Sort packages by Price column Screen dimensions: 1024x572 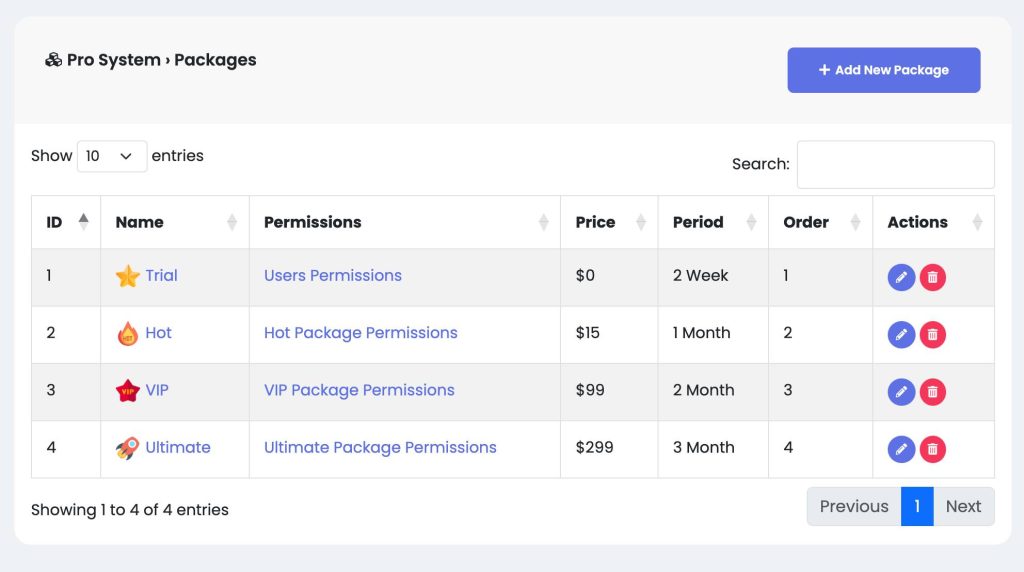click(x=609, y=222)
